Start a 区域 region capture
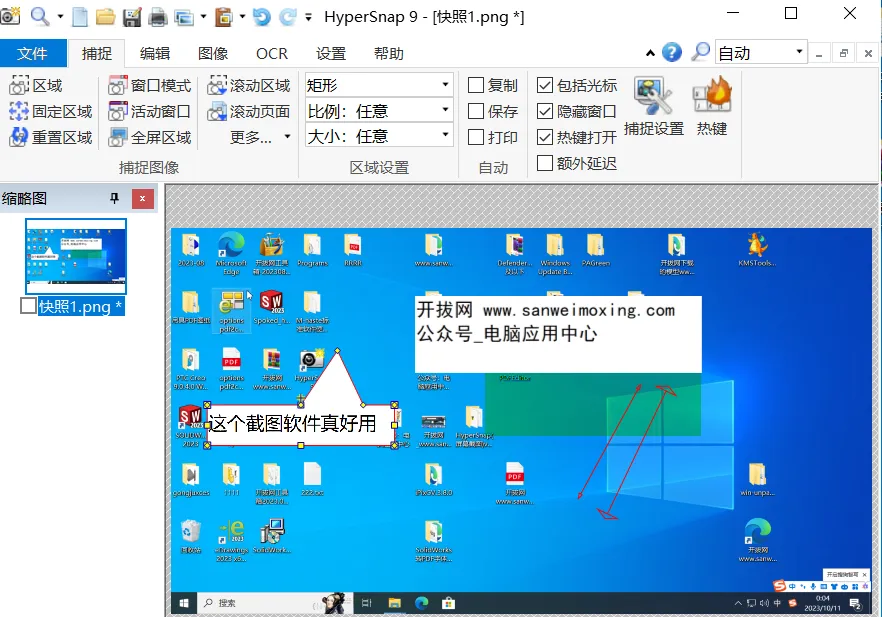The width and height of the screenshot is (882, 617). click(x=35, y=85)
